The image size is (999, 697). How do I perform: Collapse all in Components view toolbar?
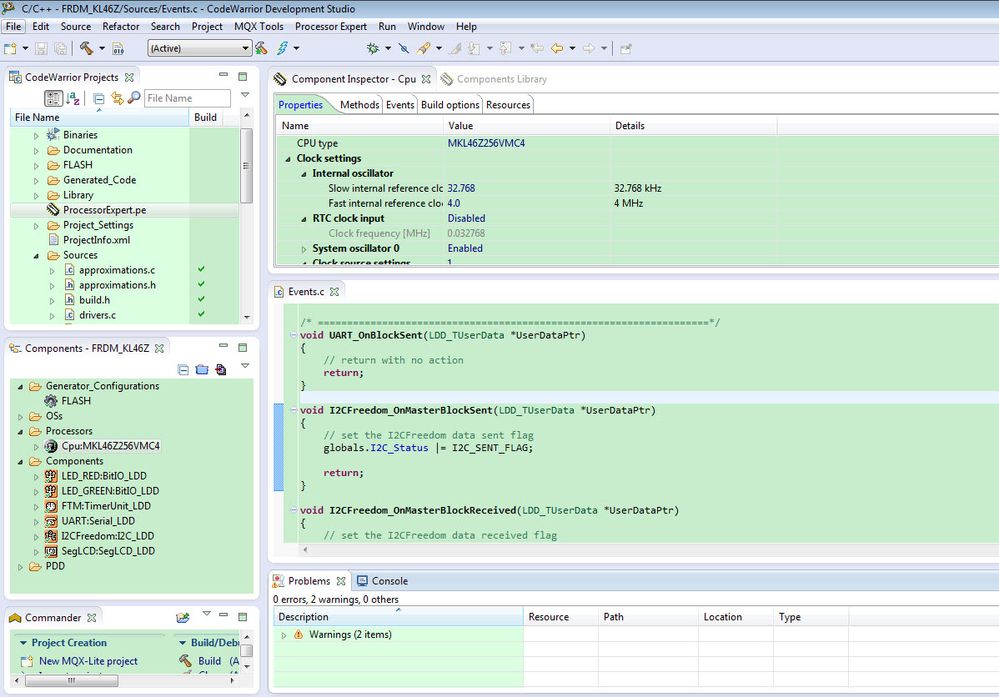tap(184, 369)
